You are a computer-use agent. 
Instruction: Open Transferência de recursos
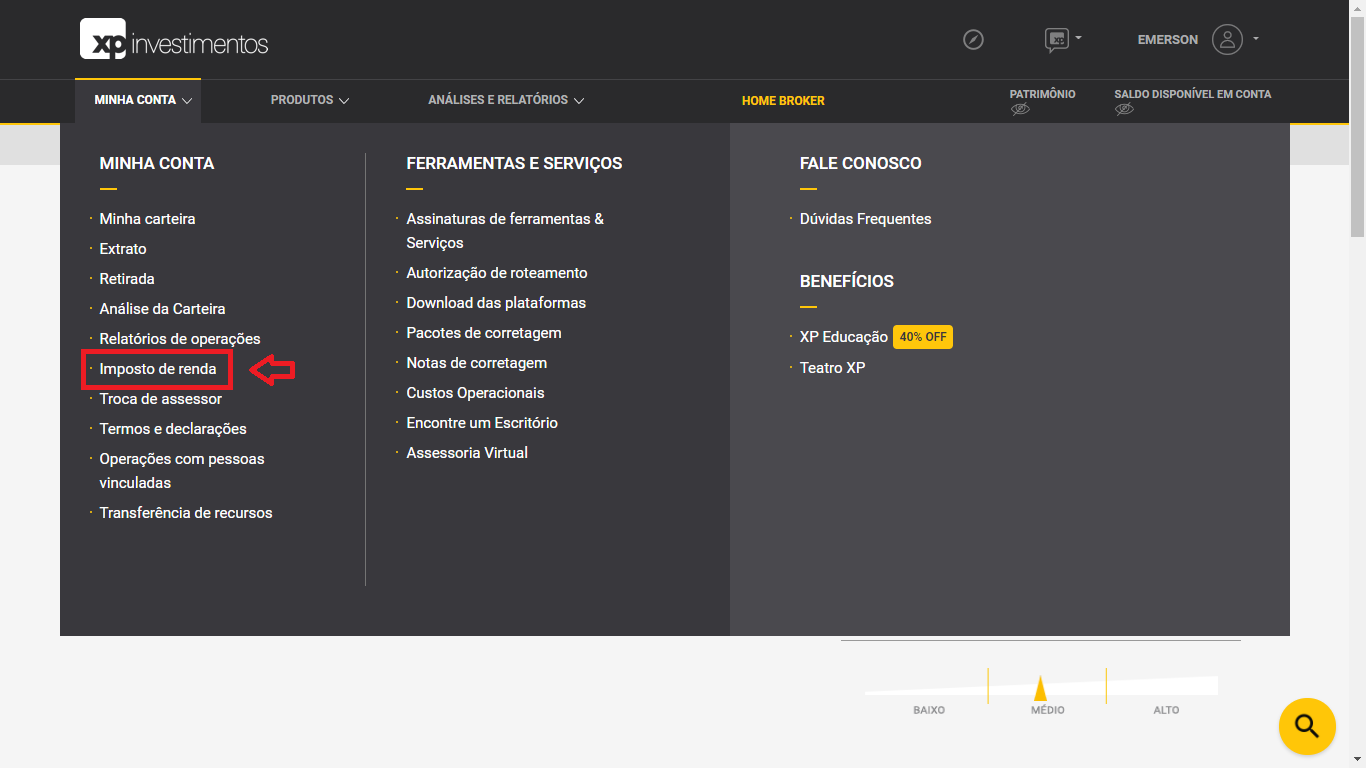[186, 513]
